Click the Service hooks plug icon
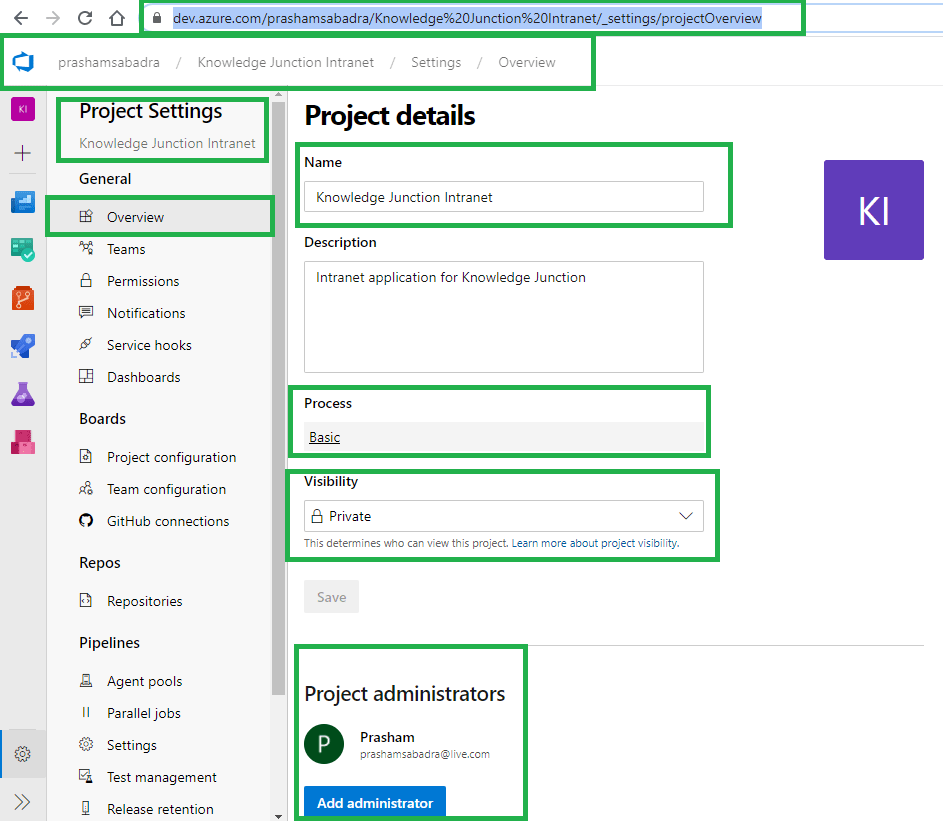The image size is (943, 821). click(x=86, y=343)
